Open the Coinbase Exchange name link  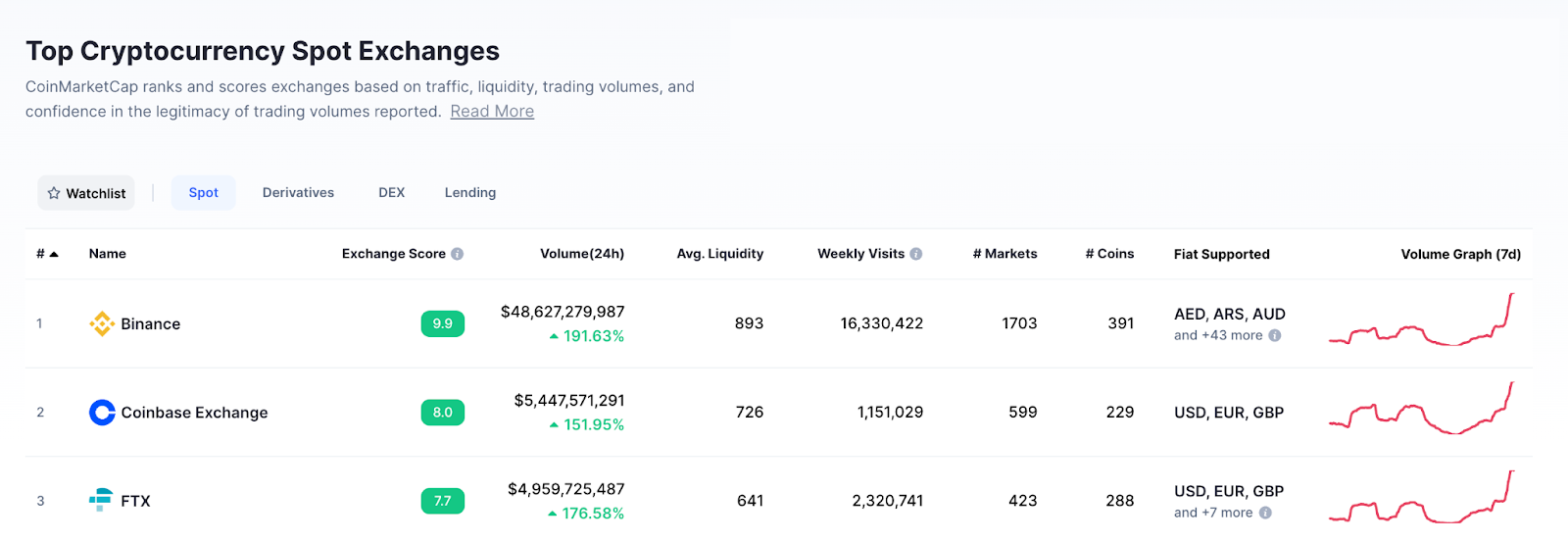[194, 413]
